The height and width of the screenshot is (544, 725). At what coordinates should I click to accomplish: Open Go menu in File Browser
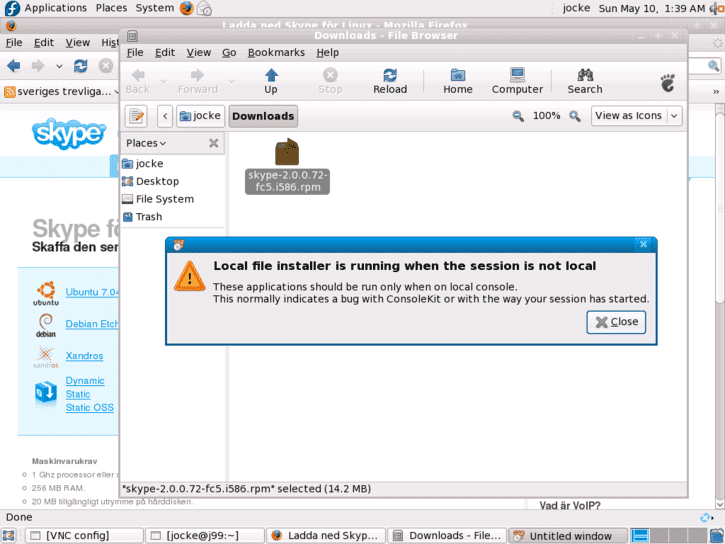tap(229, 53)
